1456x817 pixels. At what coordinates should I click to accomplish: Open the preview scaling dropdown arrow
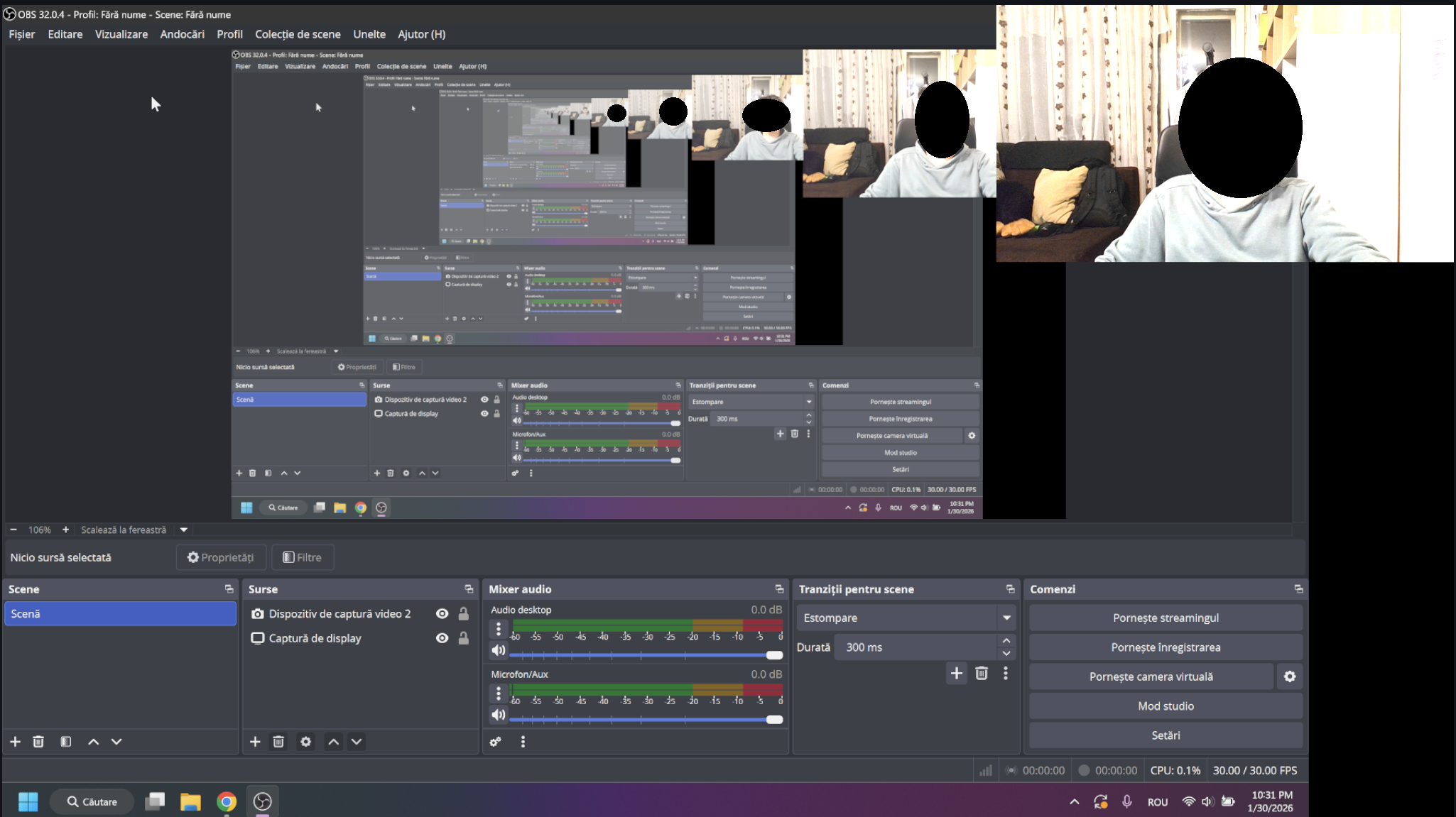click(x=184, y=530)
